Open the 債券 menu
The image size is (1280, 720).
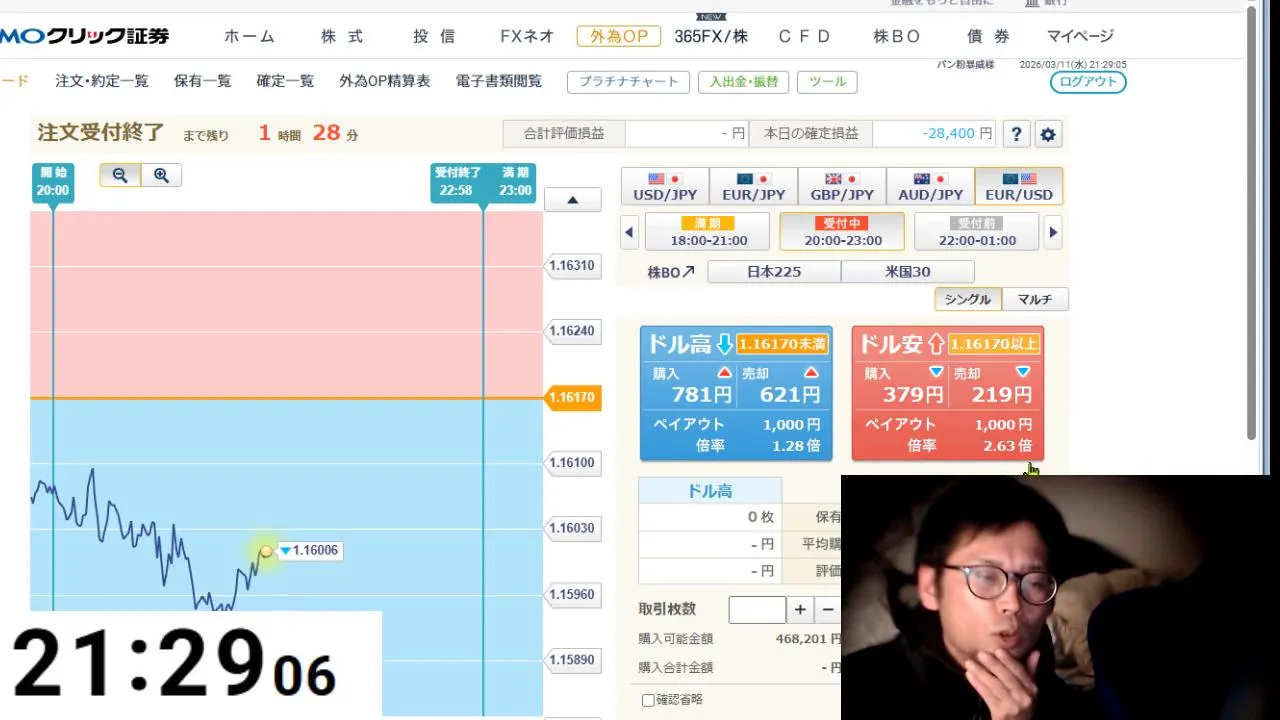coord(988,36)
